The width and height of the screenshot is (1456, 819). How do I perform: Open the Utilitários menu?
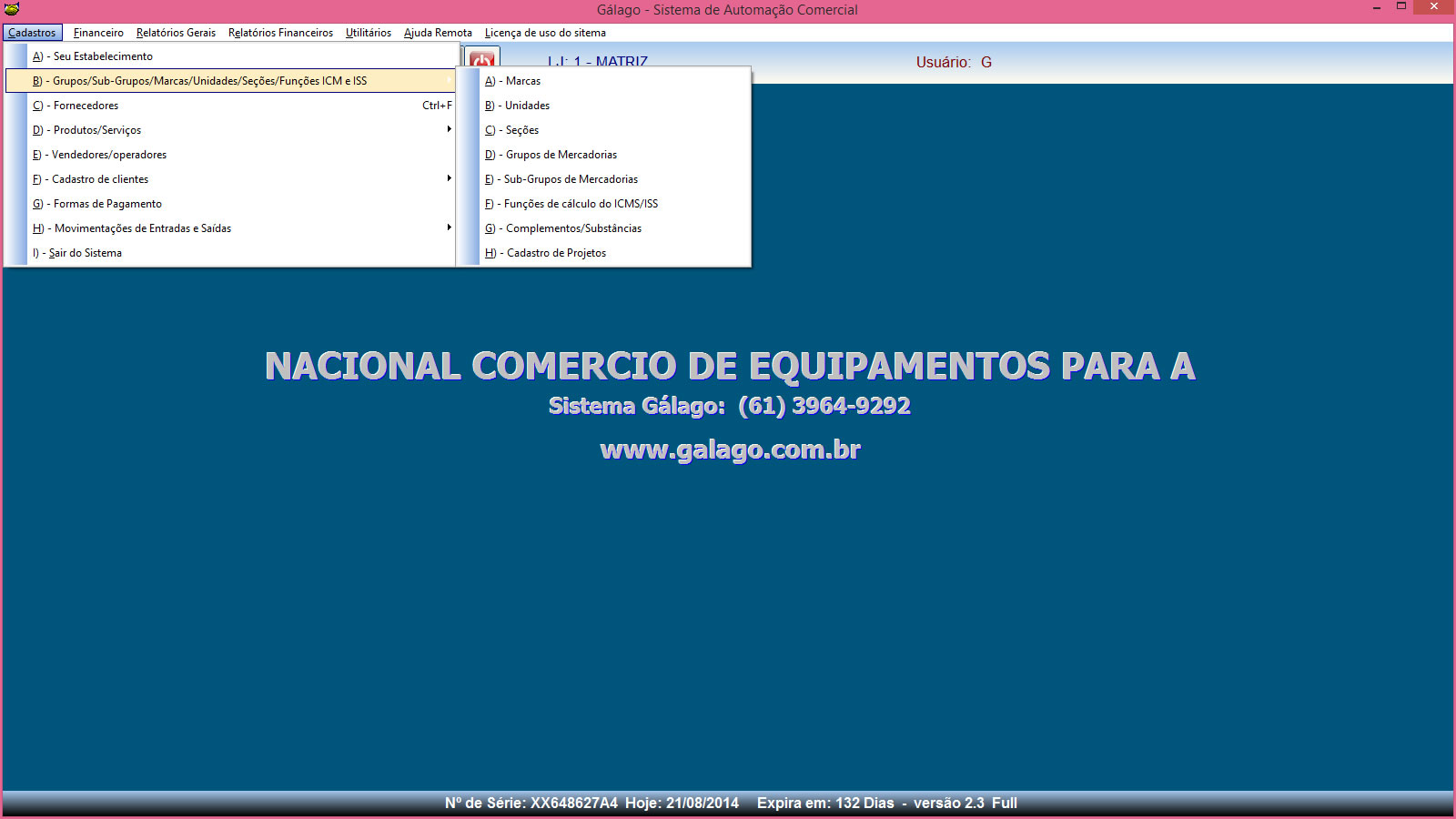pos(369,33)
